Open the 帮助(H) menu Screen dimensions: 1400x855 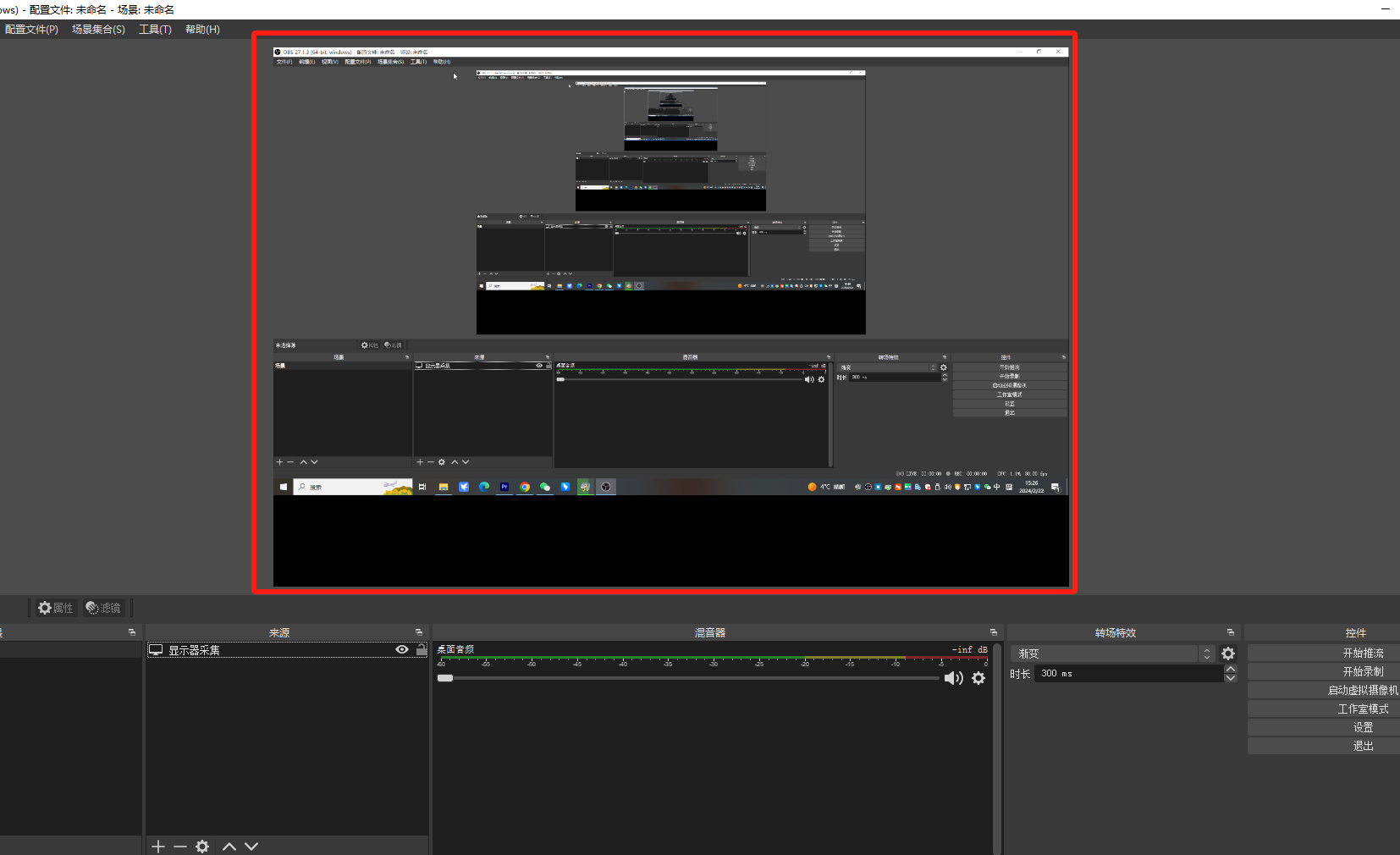(x=202, y=30)
